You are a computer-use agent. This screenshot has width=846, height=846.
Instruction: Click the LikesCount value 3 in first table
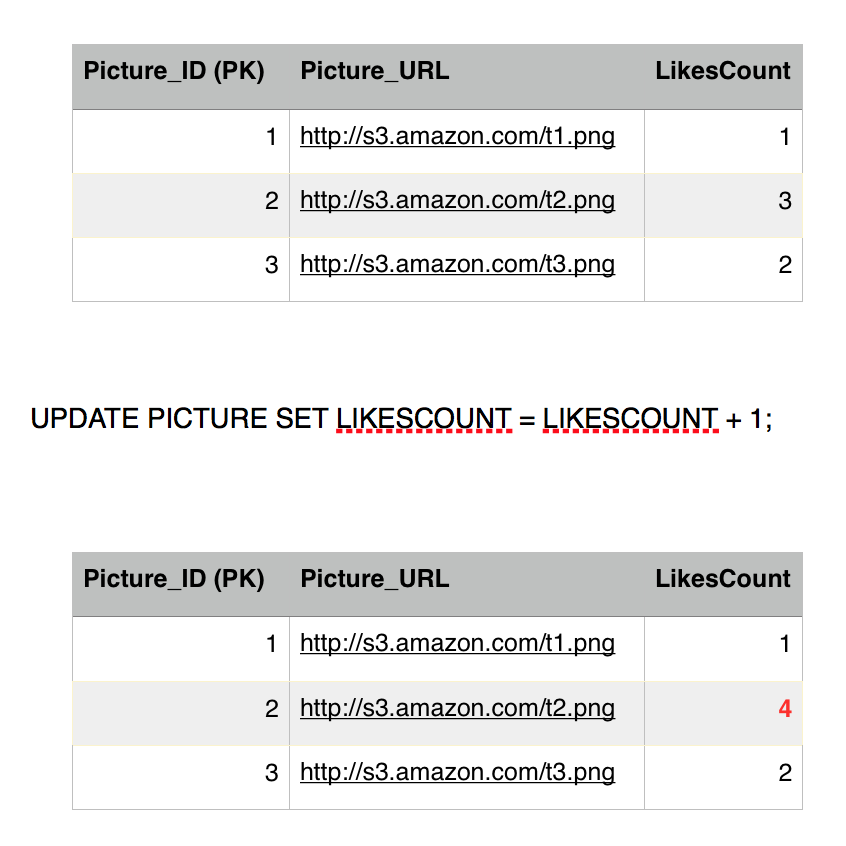click(785, 201)
